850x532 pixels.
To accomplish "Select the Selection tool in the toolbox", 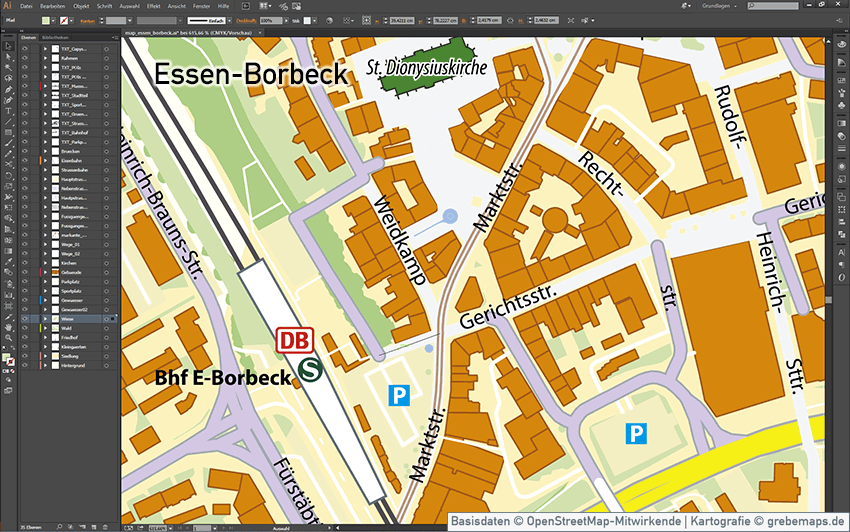I will pyautogui.click(x=8, y=48).
